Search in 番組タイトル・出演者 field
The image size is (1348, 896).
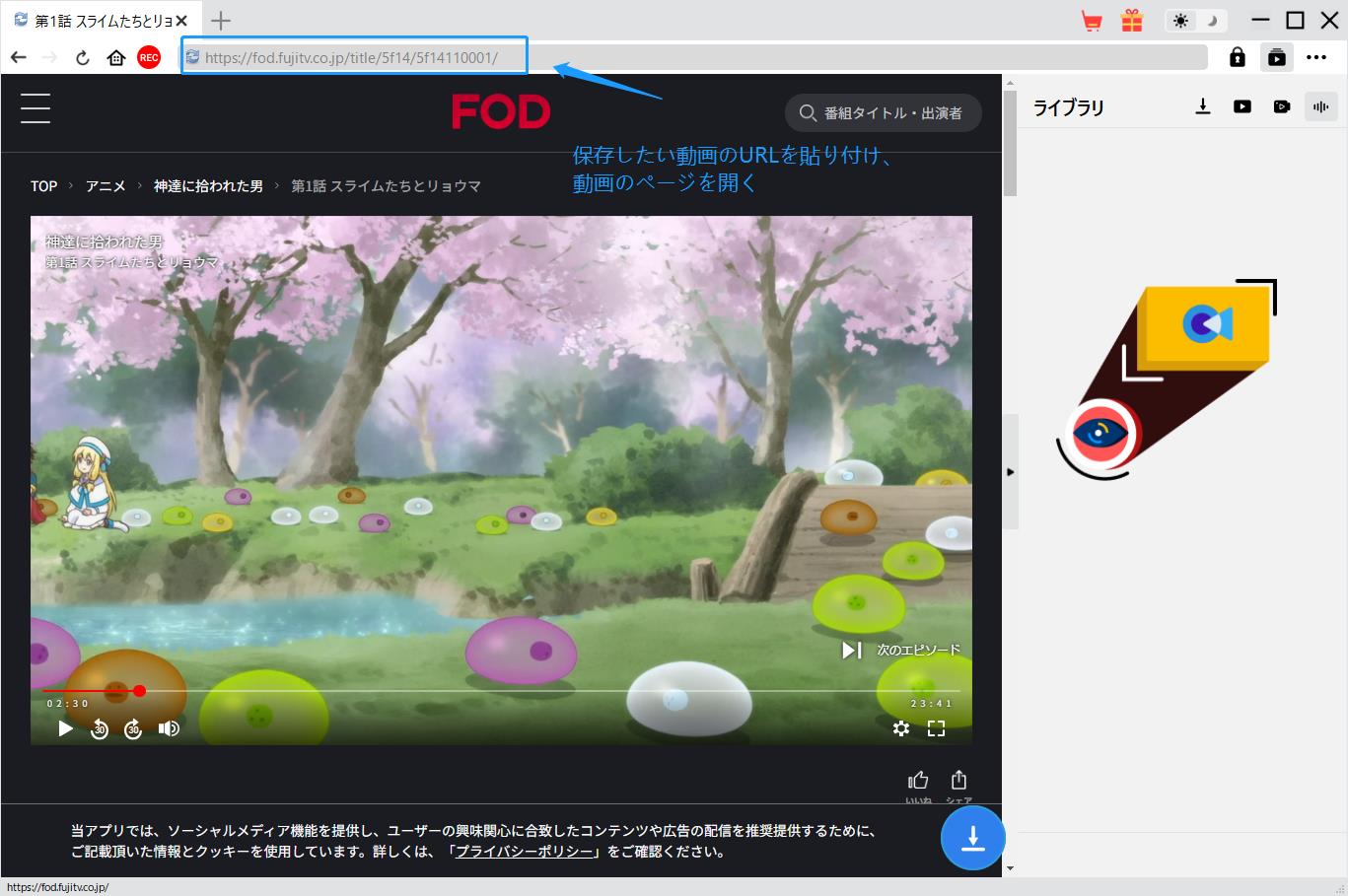point(883,112)
